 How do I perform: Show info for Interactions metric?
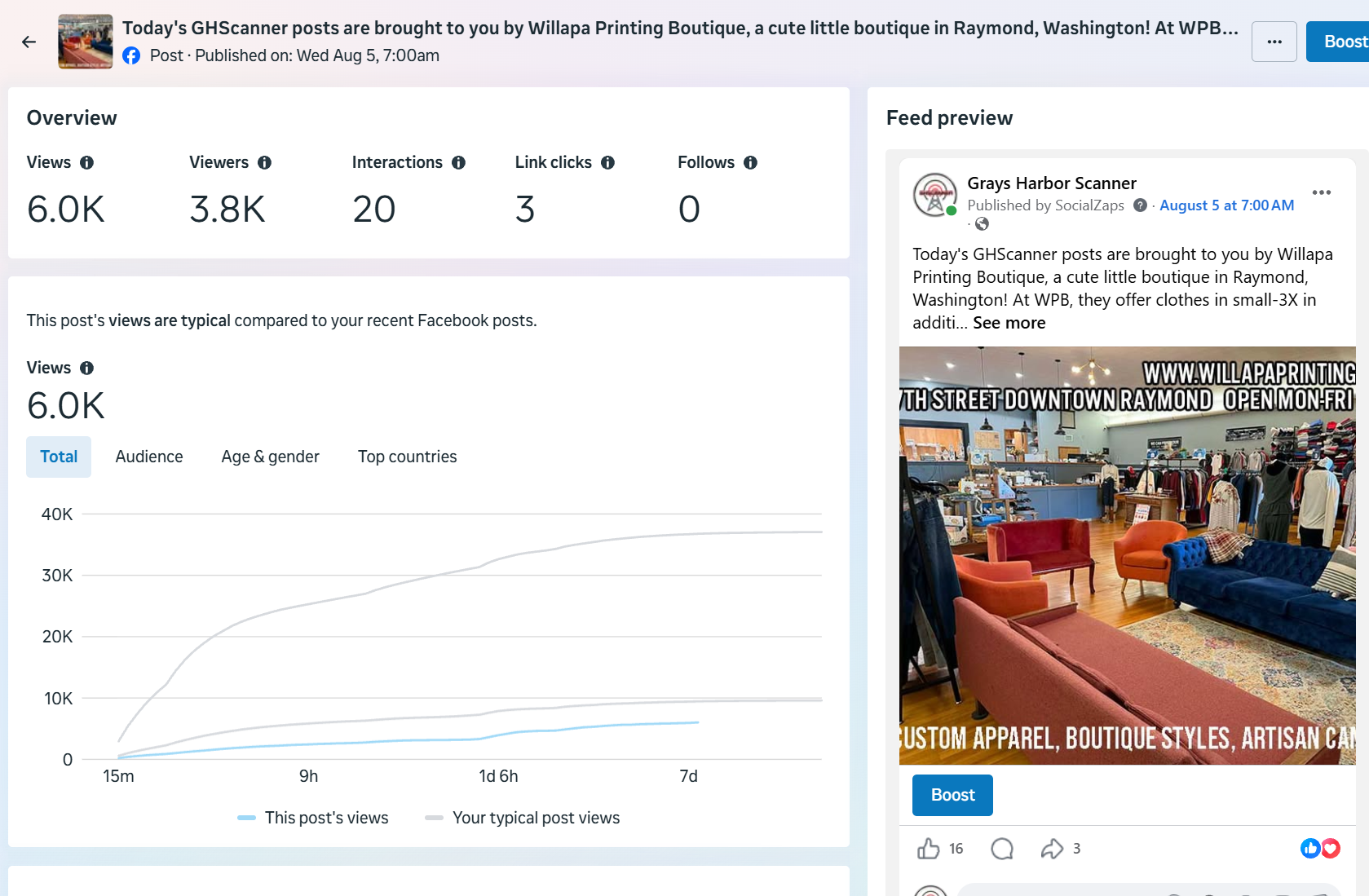point(458,162)
